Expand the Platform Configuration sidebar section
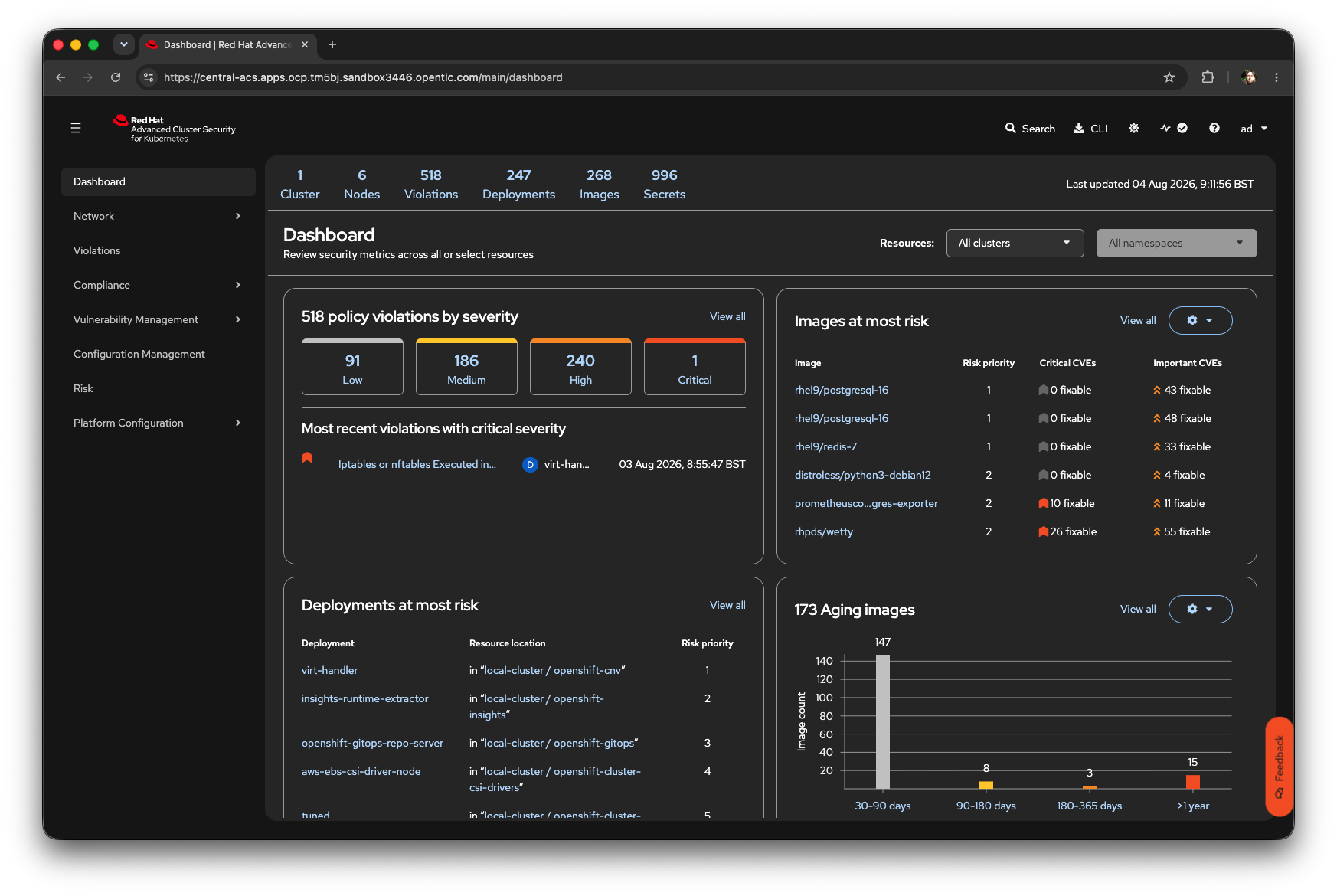The image size is (1337, 896). (159, 423)
